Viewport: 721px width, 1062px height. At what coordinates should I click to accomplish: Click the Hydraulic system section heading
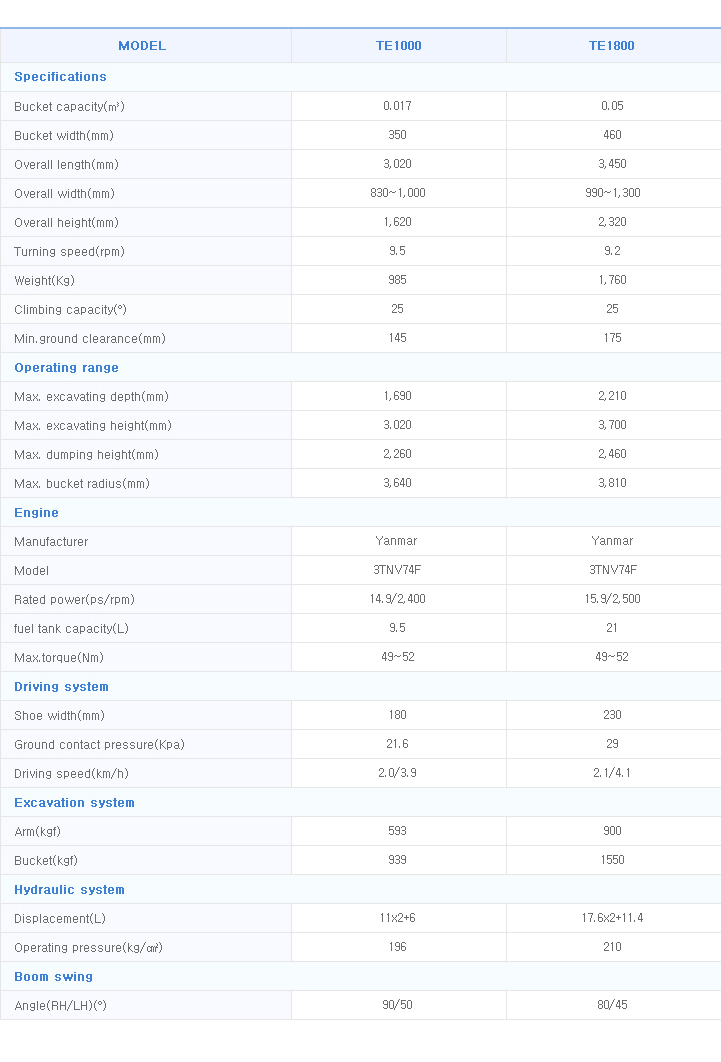[69, 890]
